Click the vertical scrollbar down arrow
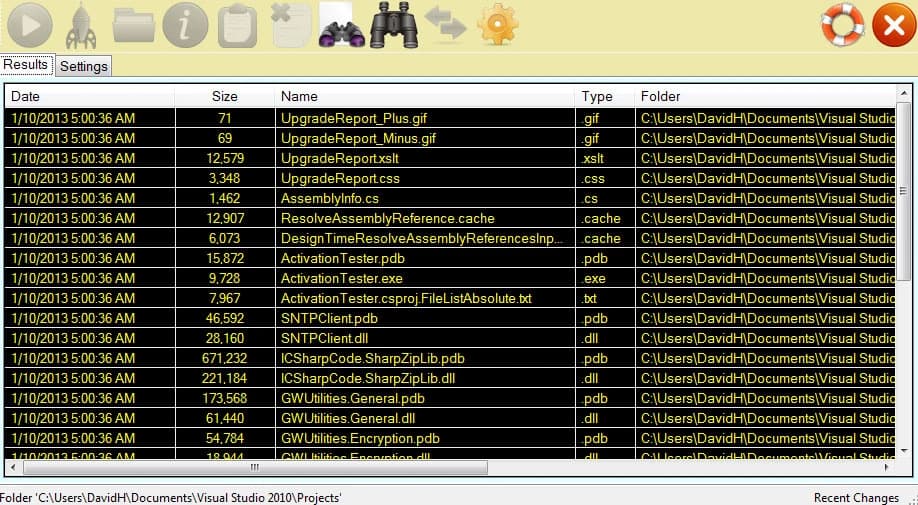 pos(903,451)
